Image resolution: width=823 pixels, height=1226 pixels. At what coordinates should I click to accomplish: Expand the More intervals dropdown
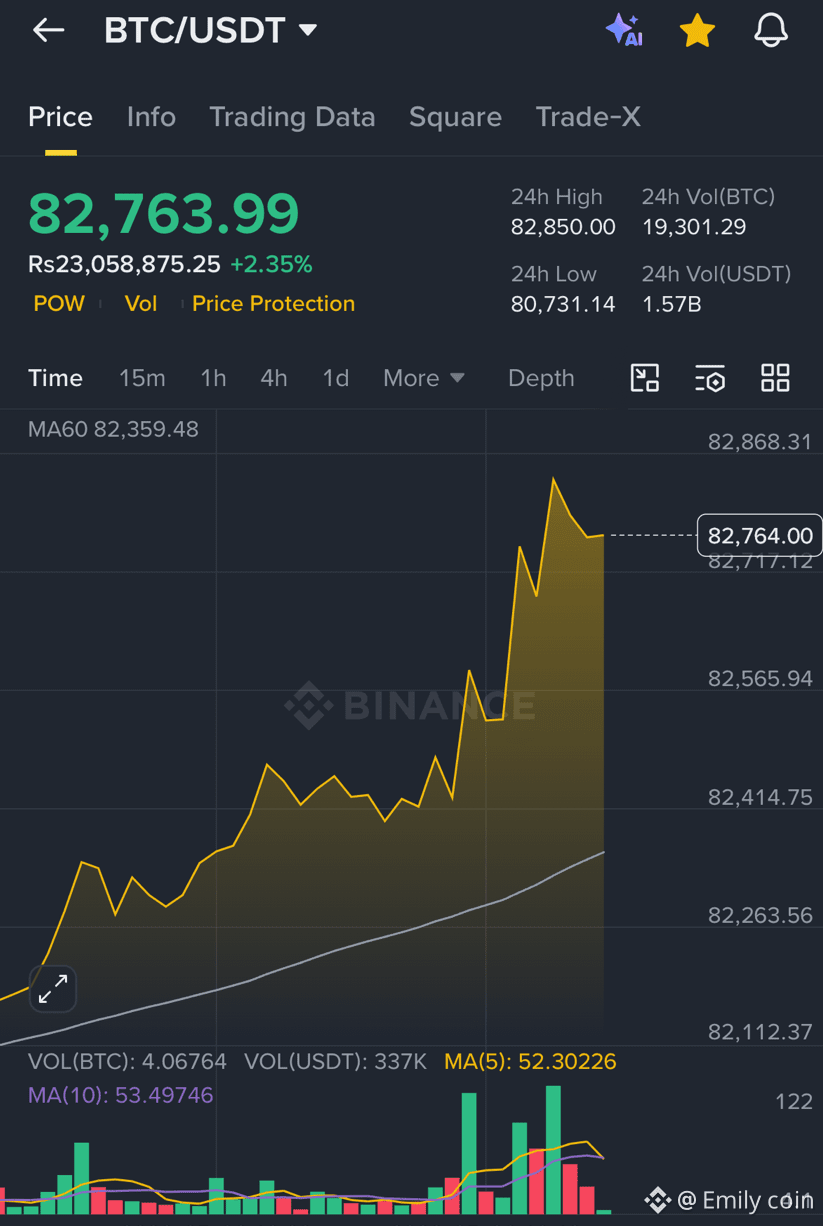point(424,378)
